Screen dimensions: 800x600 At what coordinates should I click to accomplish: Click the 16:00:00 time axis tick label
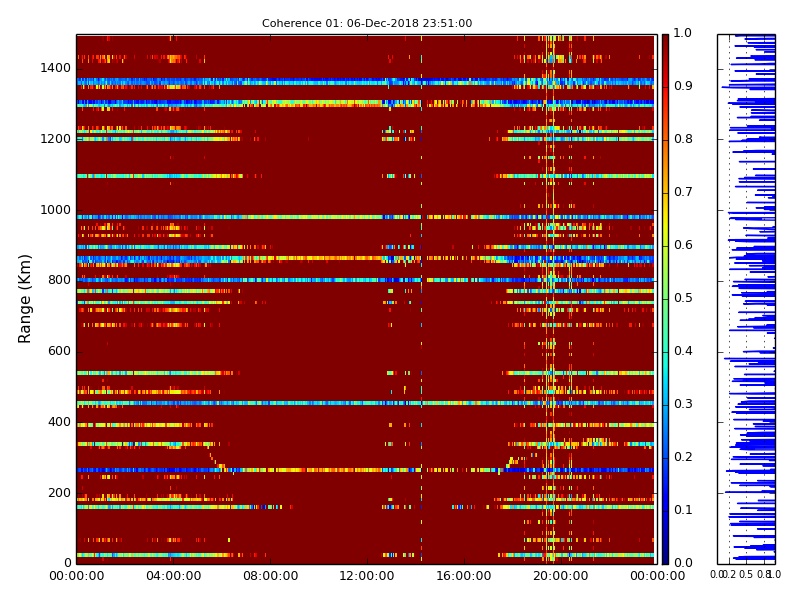(x=463, y=576)
